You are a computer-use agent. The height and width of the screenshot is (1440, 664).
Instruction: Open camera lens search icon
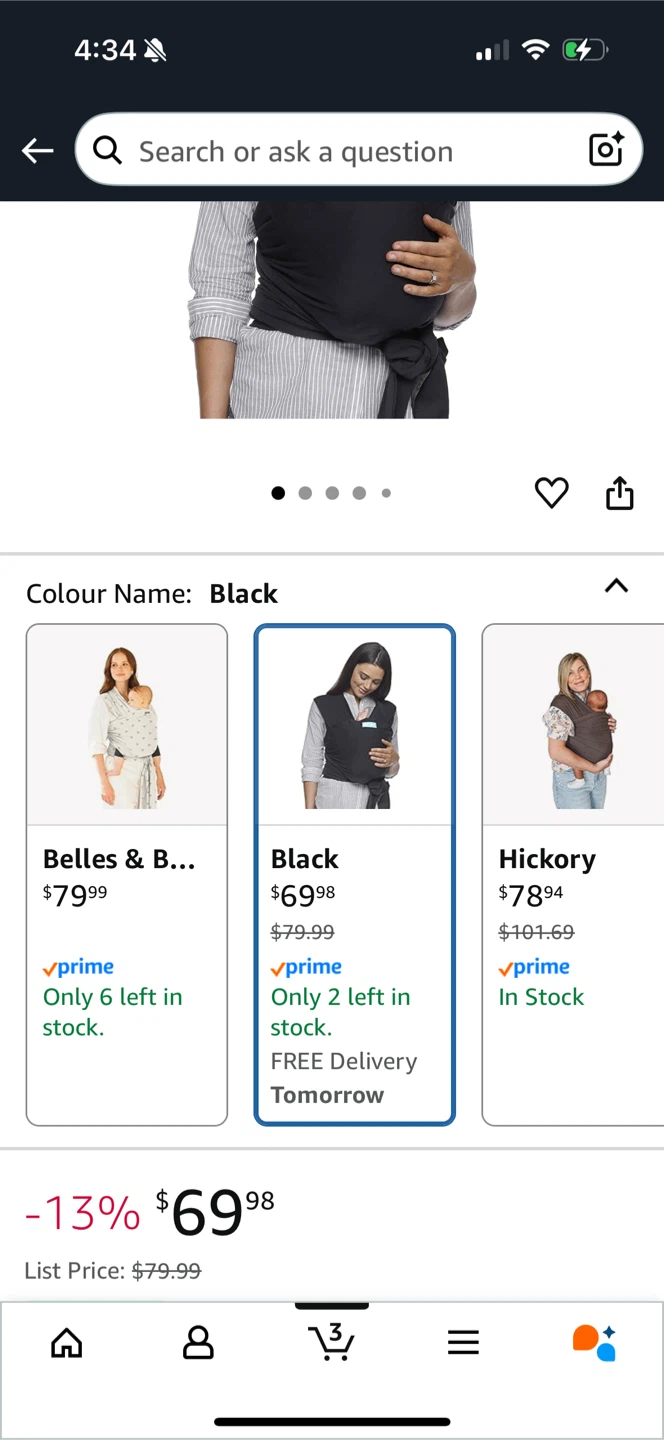pyautogui.click(x=606, y=150)
